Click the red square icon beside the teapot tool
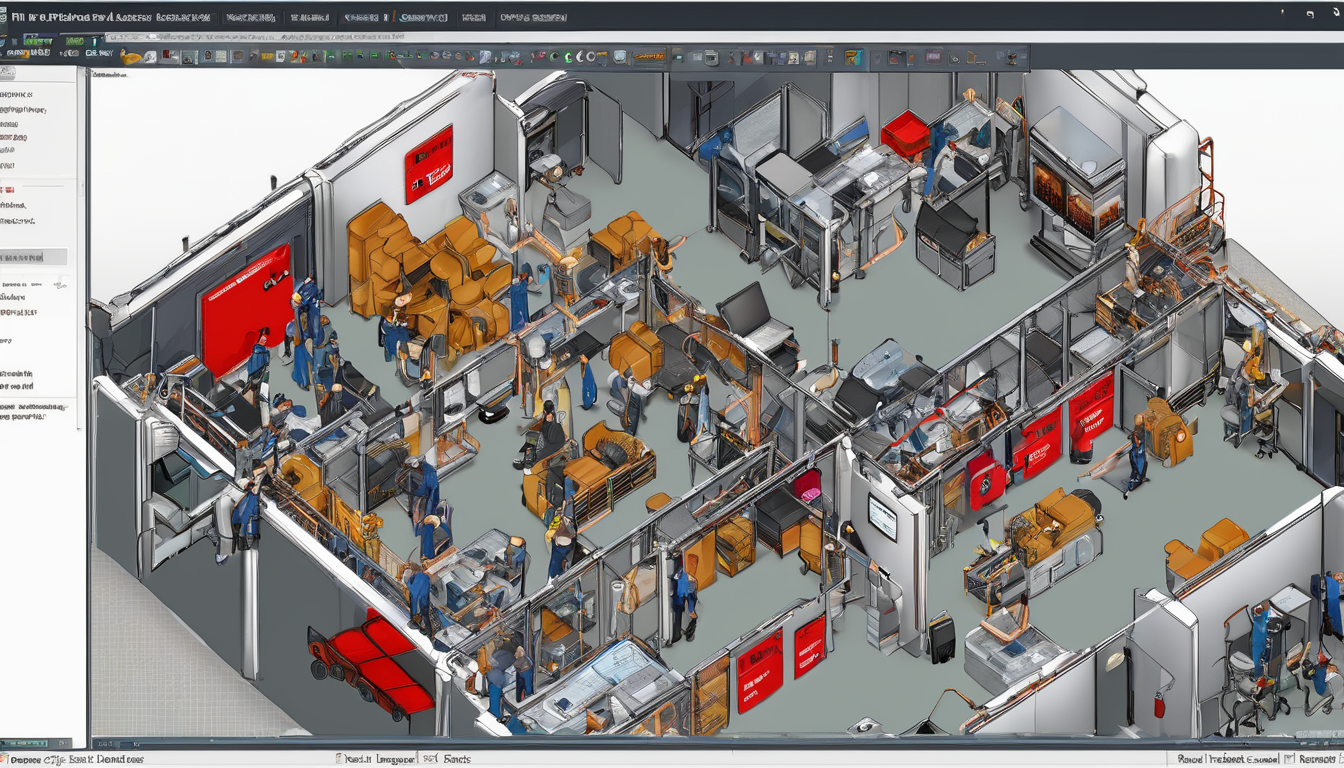The width and height of the screenshot is (1344, 768). (167, 54)
